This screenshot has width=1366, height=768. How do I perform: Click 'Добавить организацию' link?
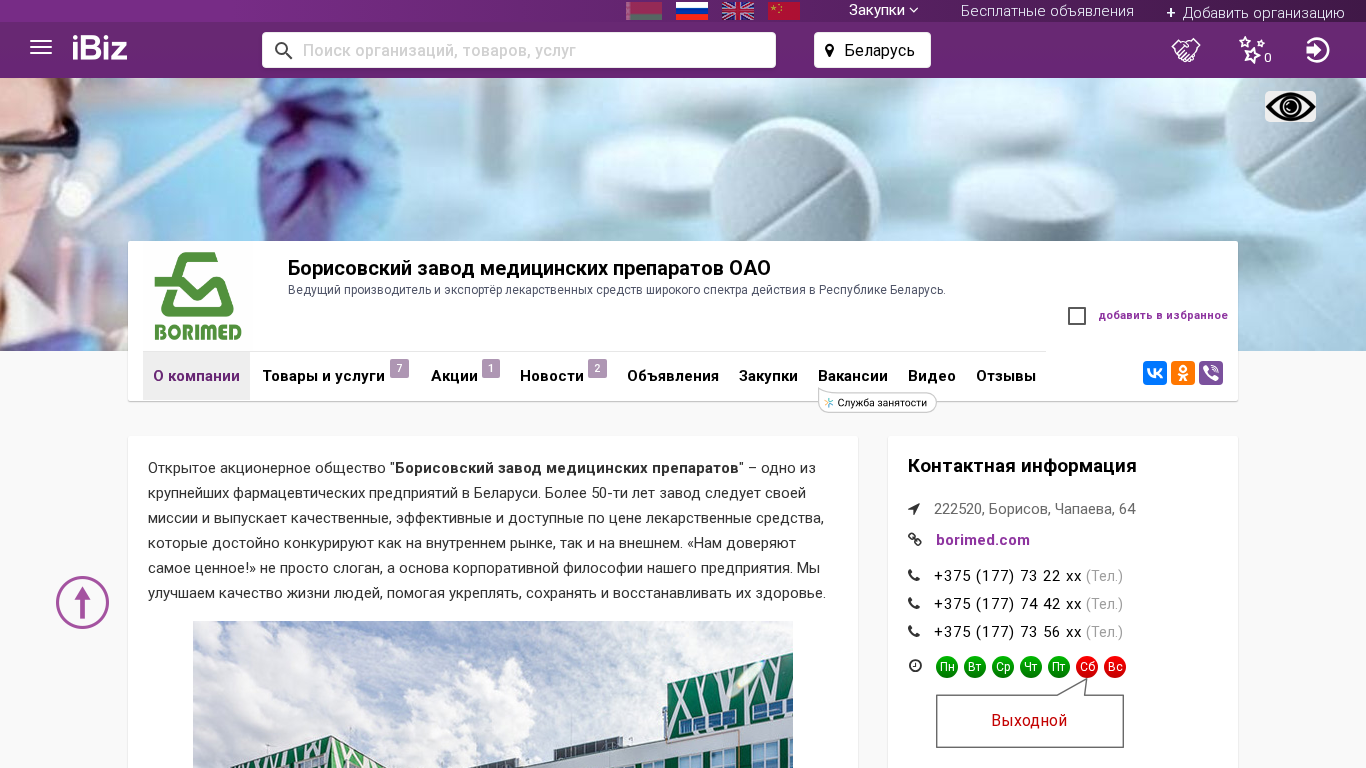[x=1255, y=12]
